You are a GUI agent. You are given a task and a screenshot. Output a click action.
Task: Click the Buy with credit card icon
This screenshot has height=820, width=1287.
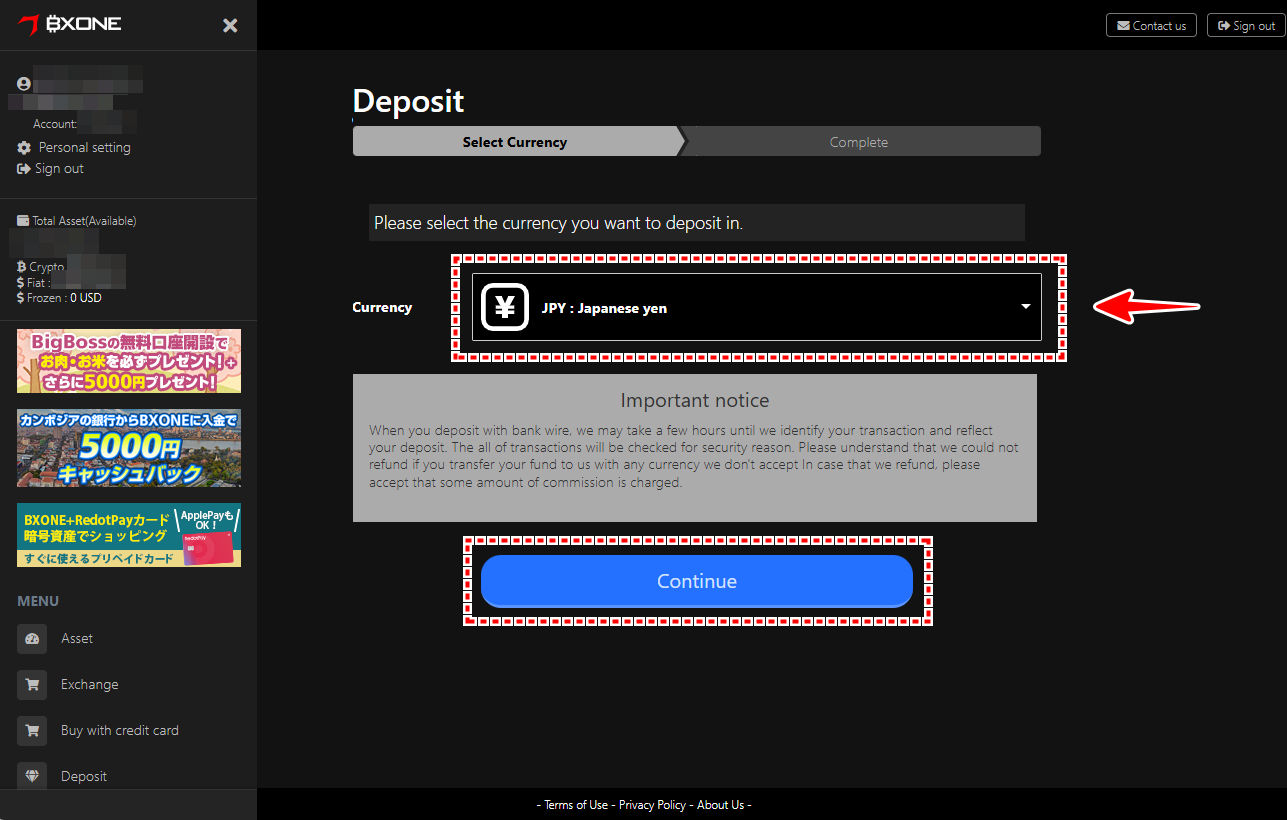[x=32, y=731]
